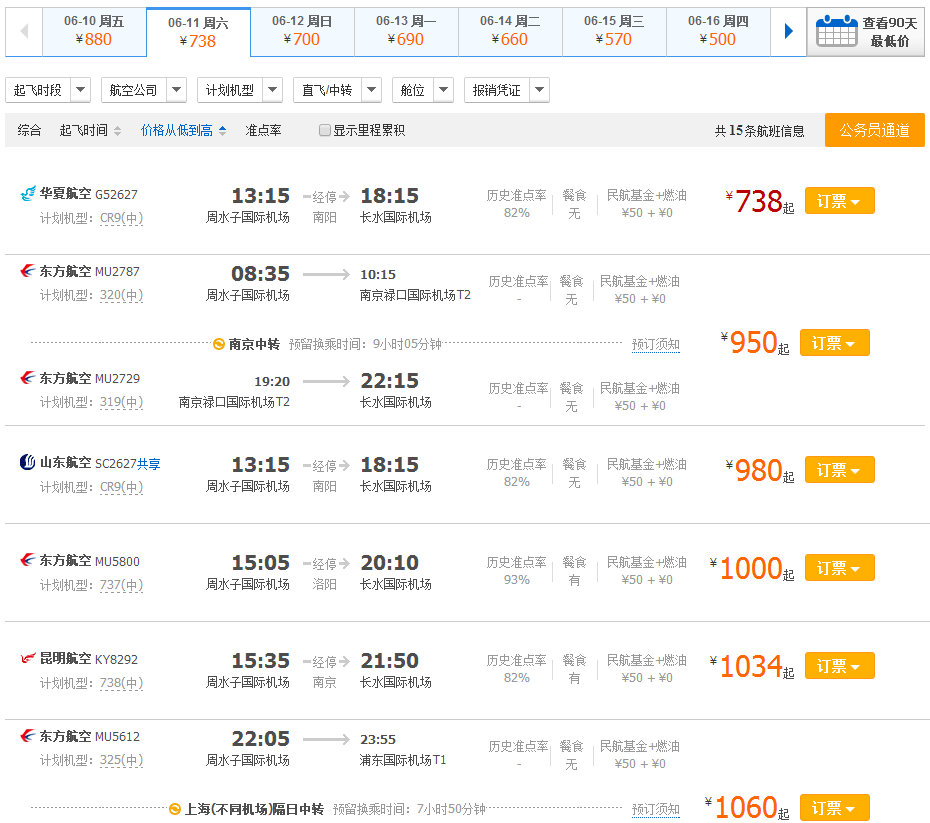Image resolution: width=930 pixels, height=823 pixels.
Task: Click flight number KY8292
Action: pyautogui.click(x=116, y=659)
